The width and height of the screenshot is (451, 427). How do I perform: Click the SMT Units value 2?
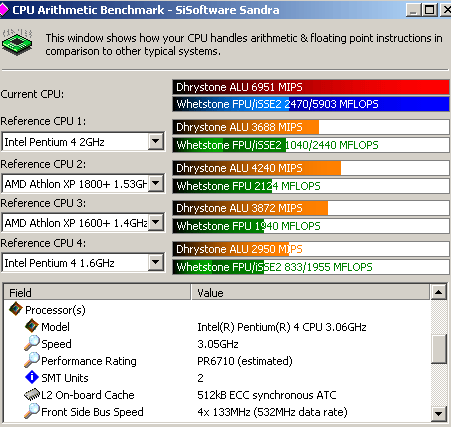[x=200, y=378]
